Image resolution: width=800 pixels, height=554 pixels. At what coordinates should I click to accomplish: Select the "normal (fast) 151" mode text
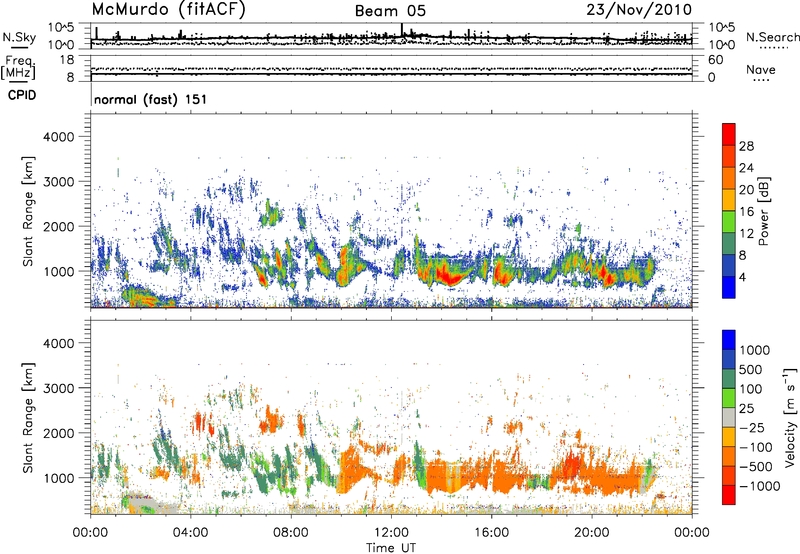pyautogui.click(x=151, y=99)
